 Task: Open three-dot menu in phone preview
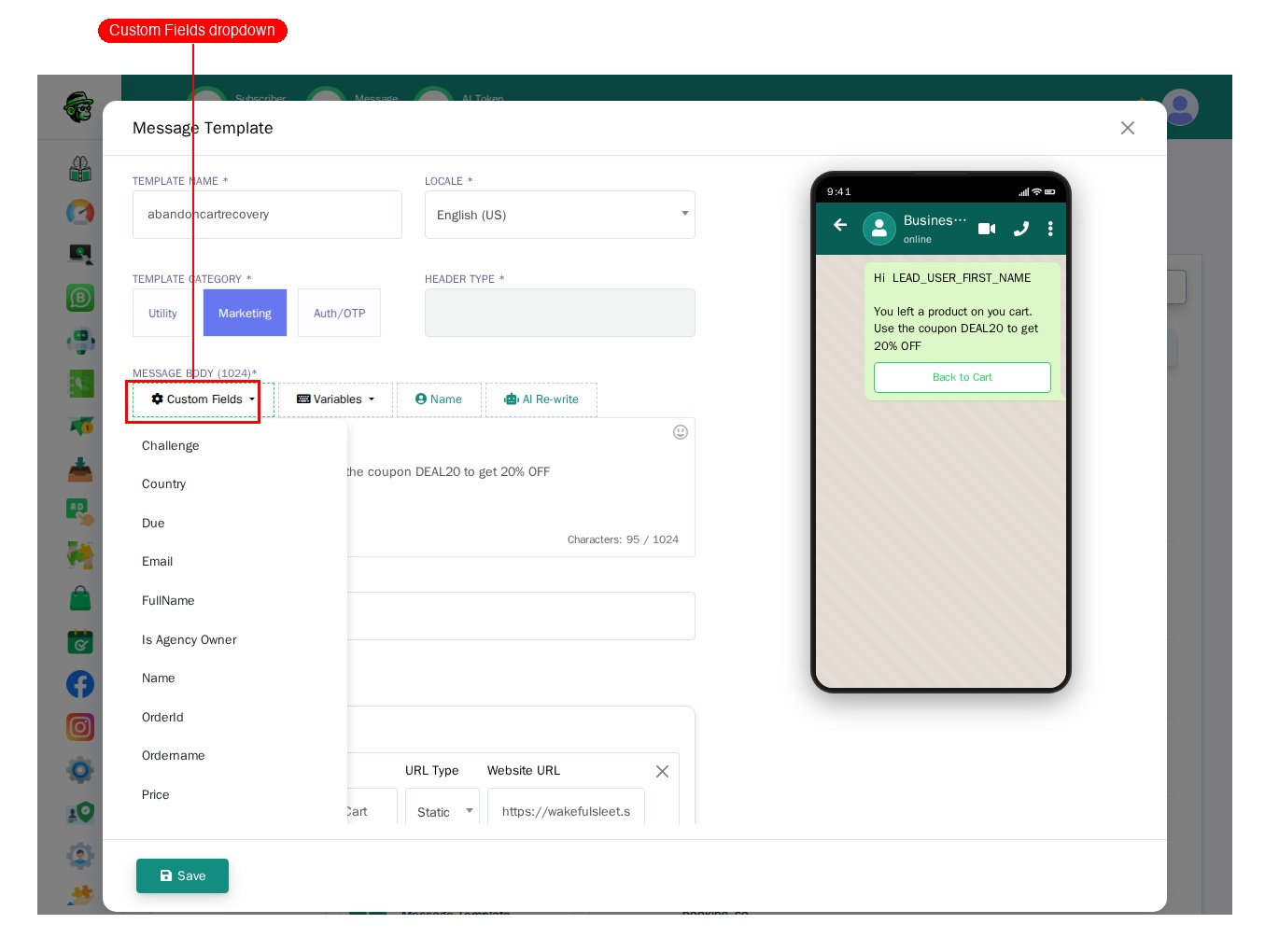tap(1050, 229)
